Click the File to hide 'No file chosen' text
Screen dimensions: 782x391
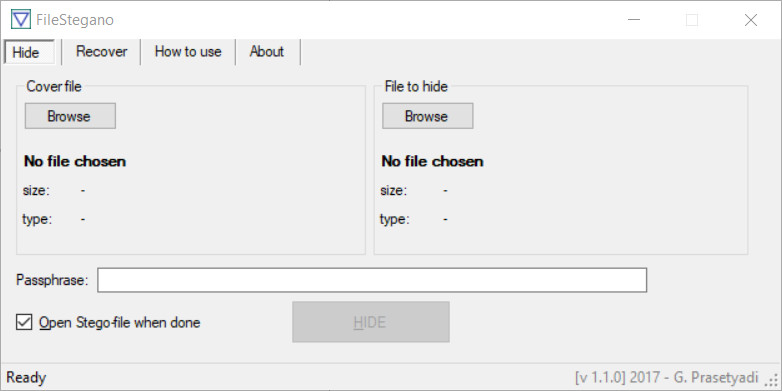pos(432,162)
